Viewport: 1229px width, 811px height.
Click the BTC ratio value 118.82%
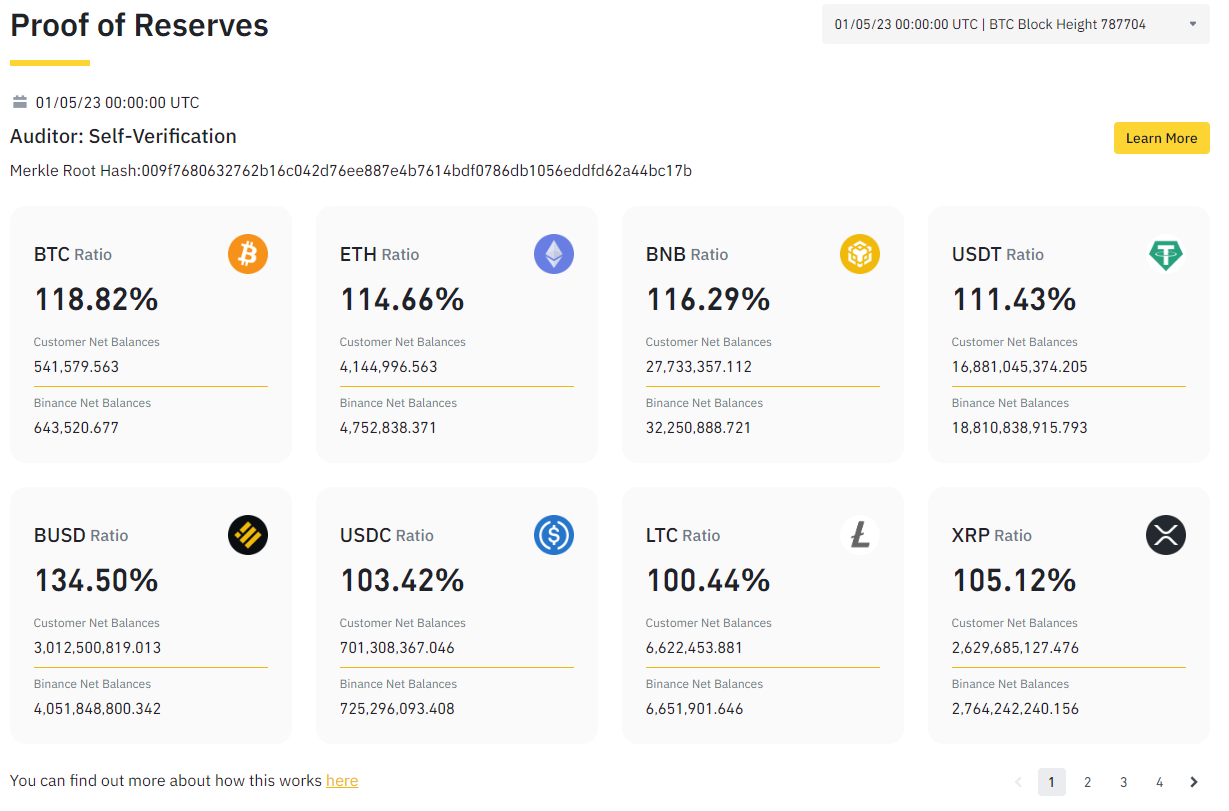tap(97, 299)
